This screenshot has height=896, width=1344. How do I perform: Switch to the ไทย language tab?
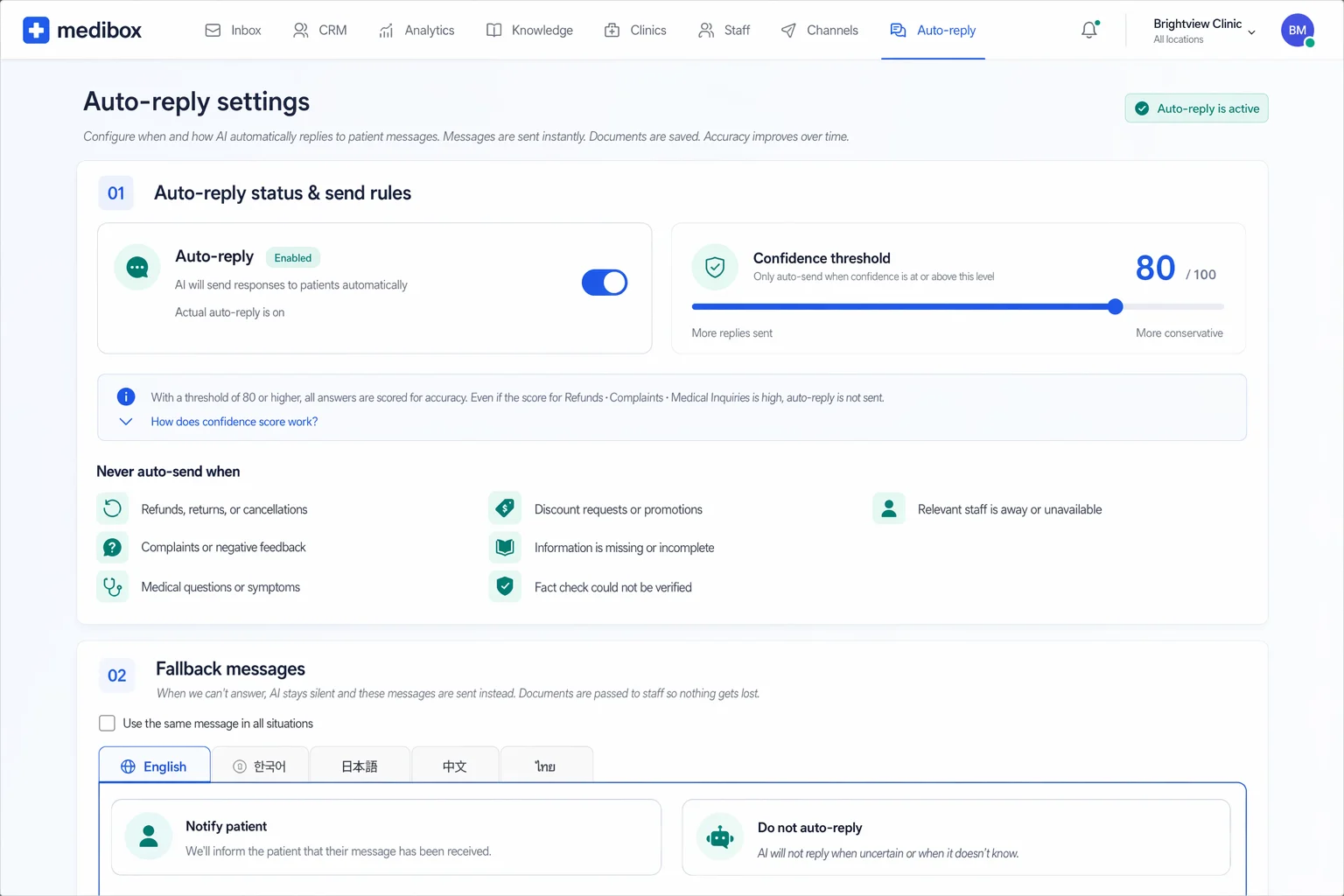click(546, 765)
